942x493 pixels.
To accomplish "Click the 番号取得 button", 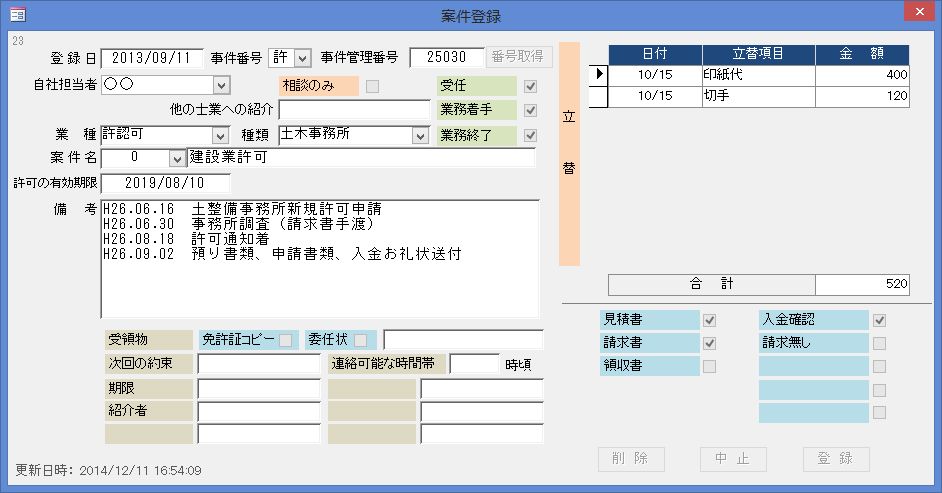I will (x=519, y=57).
